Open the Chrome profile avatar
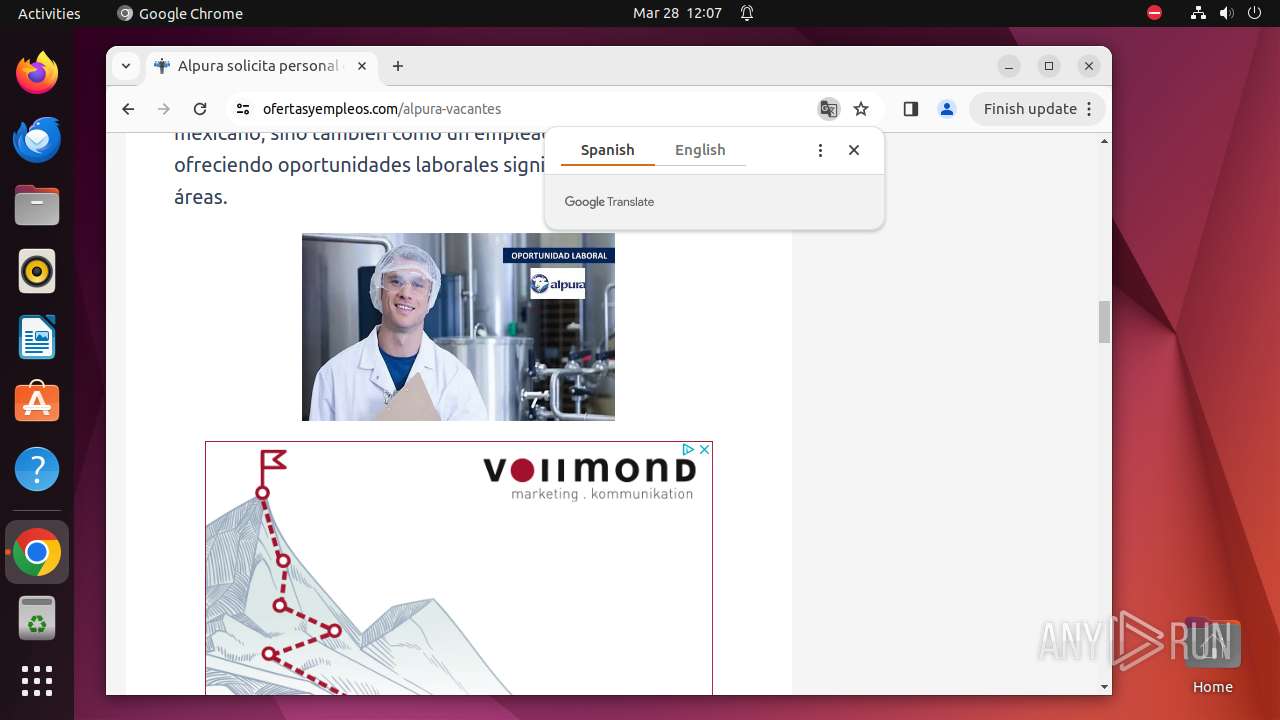The height and width of the screenshot is (720, 1280). [x=947, y=109]
